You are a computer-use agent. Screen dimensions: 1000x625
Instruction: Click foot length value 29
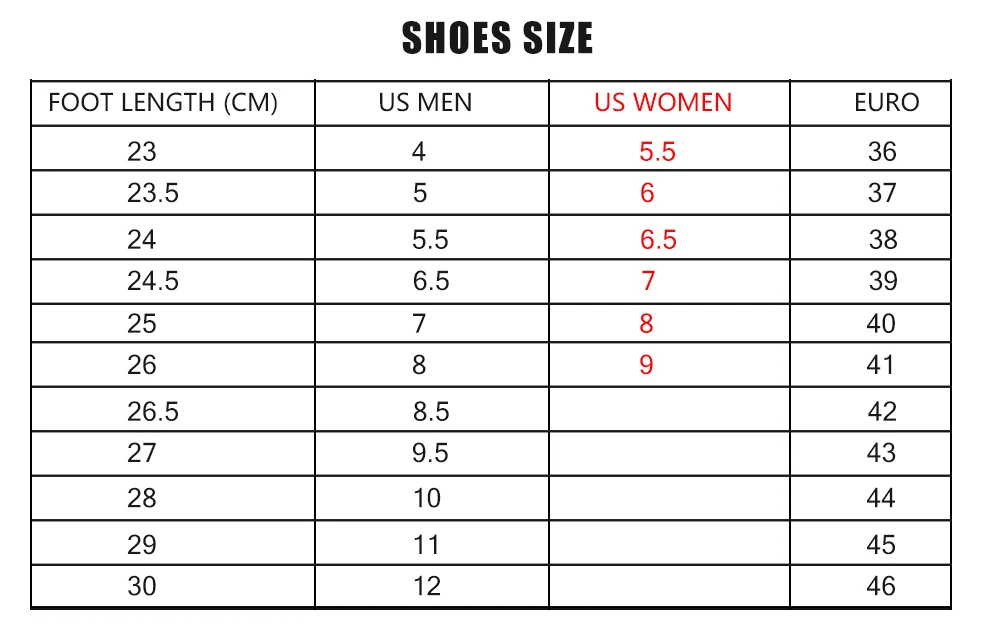pyautogui.click(x=142, y=545)
